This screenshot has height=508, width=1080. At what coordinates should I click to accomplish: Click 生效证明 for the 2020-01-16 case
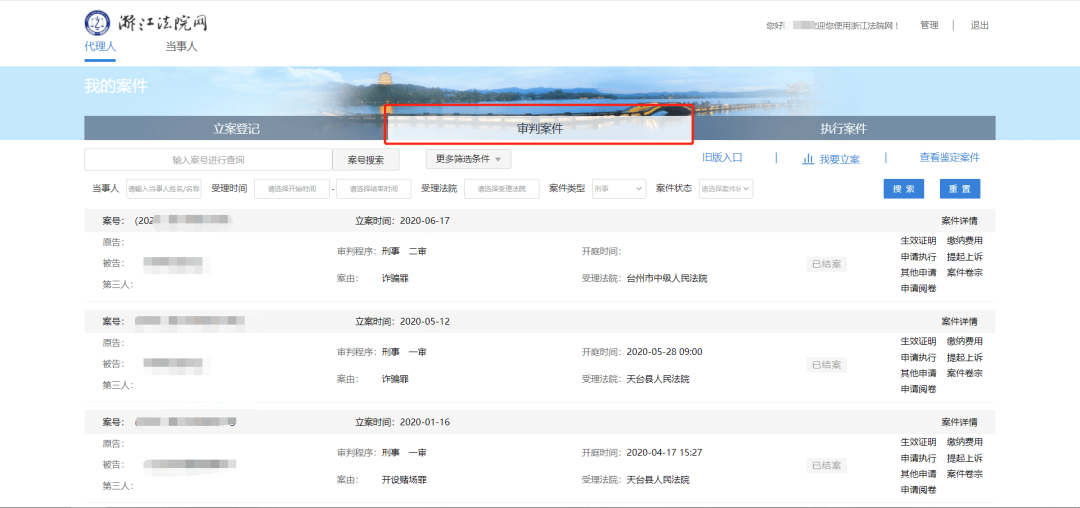(x=918, y=442)
